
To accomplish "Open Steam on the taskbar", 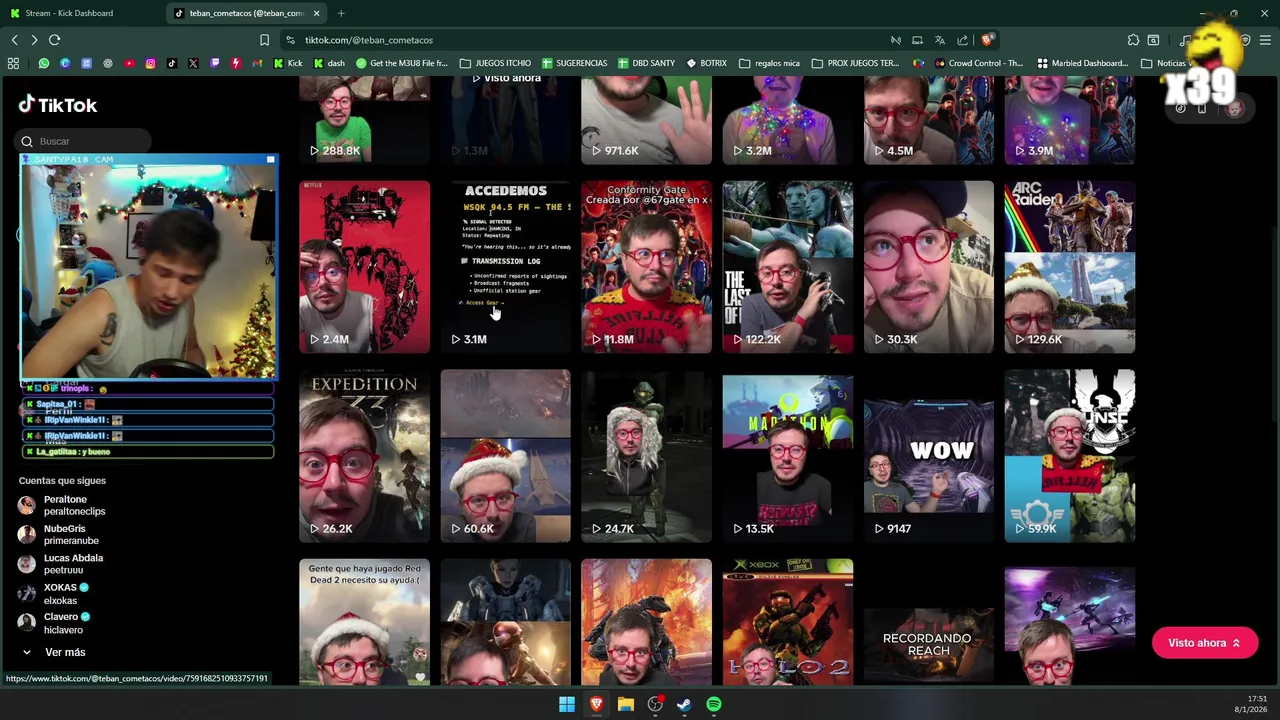I will tap(684, 704).
